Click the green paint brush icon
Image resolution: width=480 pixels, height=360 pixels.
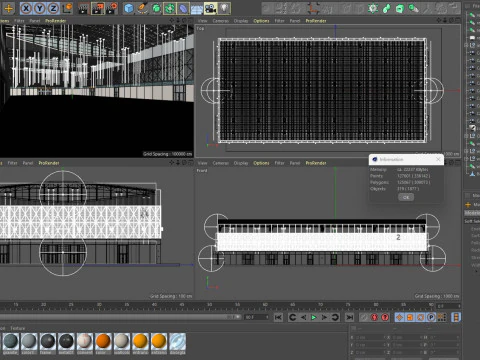point(413,8)
